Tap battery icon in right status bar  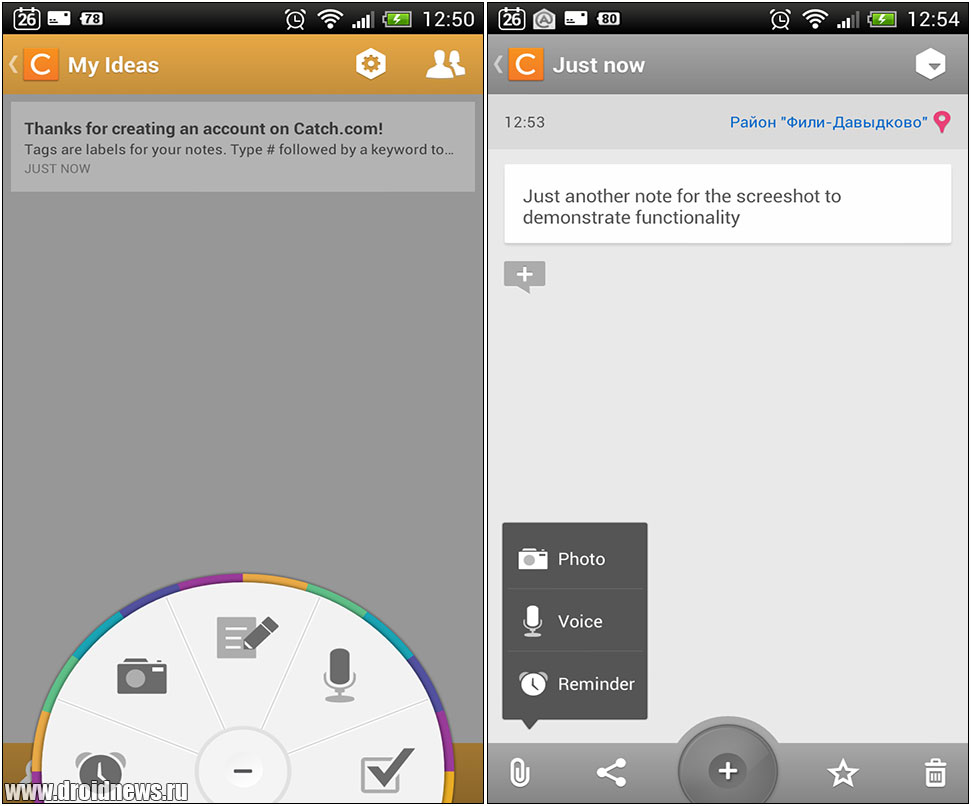tap(881, 20)
